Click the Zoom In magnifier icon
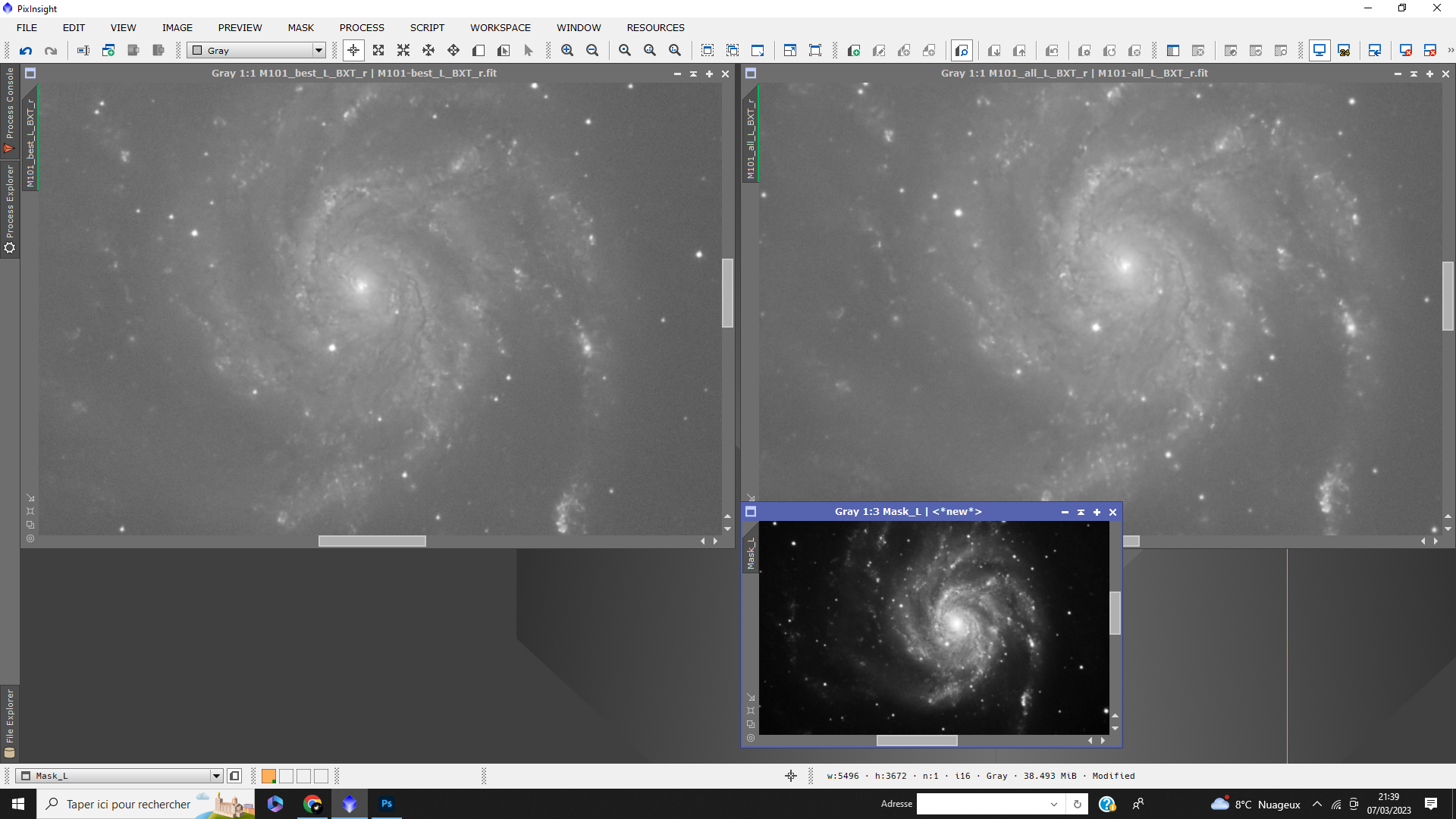The image size is (1456, 819). coord(567,51)
